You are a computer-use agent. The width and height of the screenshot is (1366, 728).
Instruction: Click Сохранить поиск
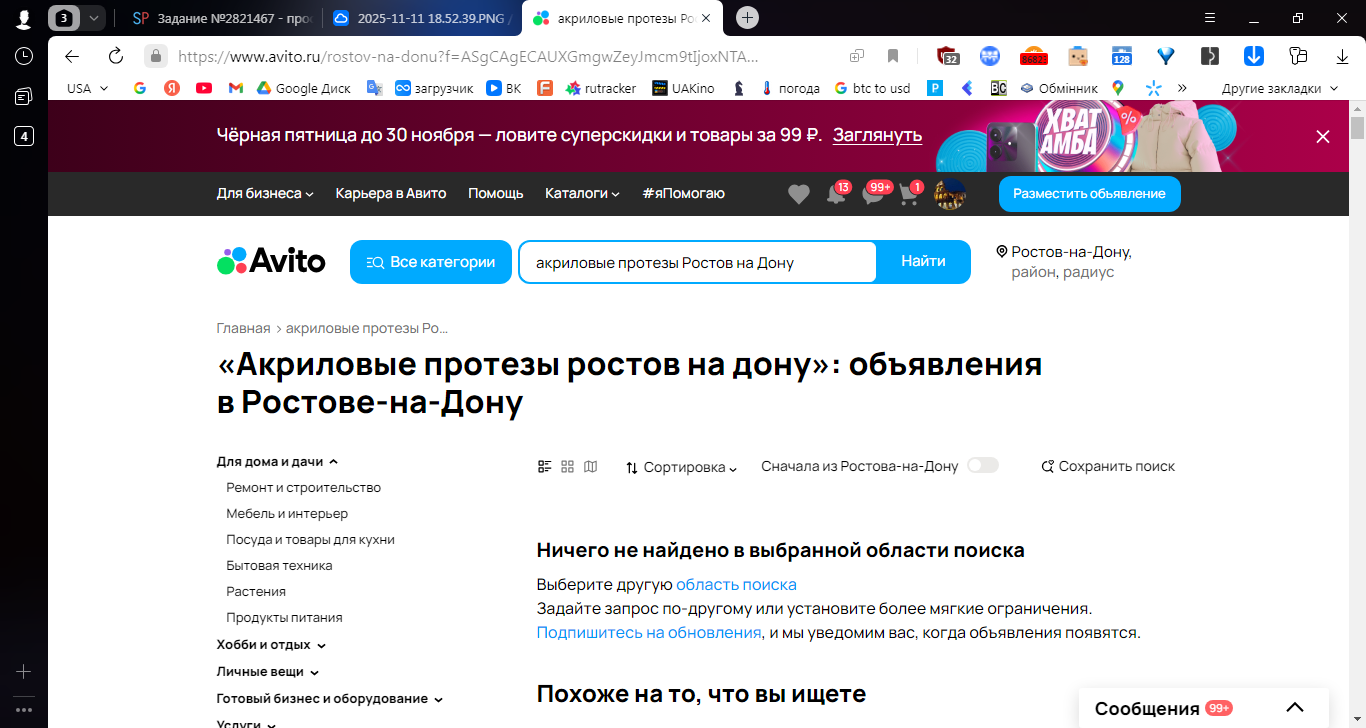pyautogui.click(x=1108, y=466)
